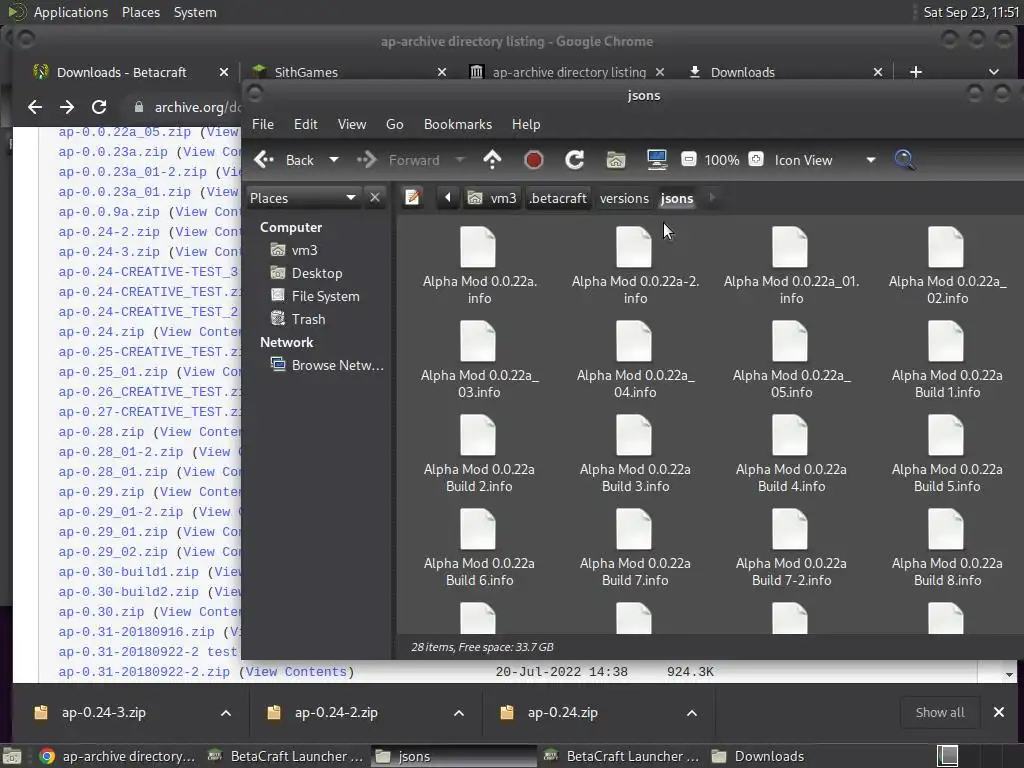Open the Forward history dropdown arrow
1024x768 pixels.
coord(460,160)
